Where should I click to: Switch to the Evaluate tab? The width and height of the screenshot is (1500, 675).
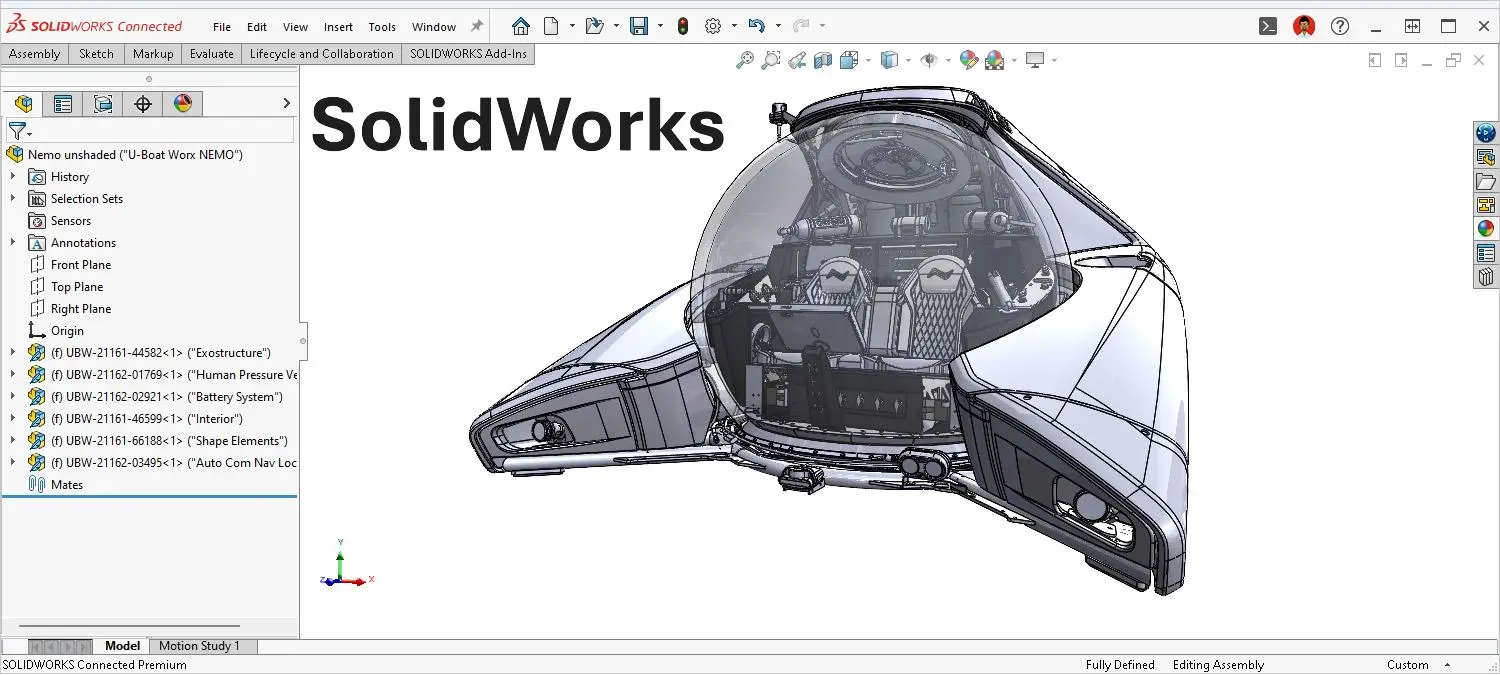212,54
